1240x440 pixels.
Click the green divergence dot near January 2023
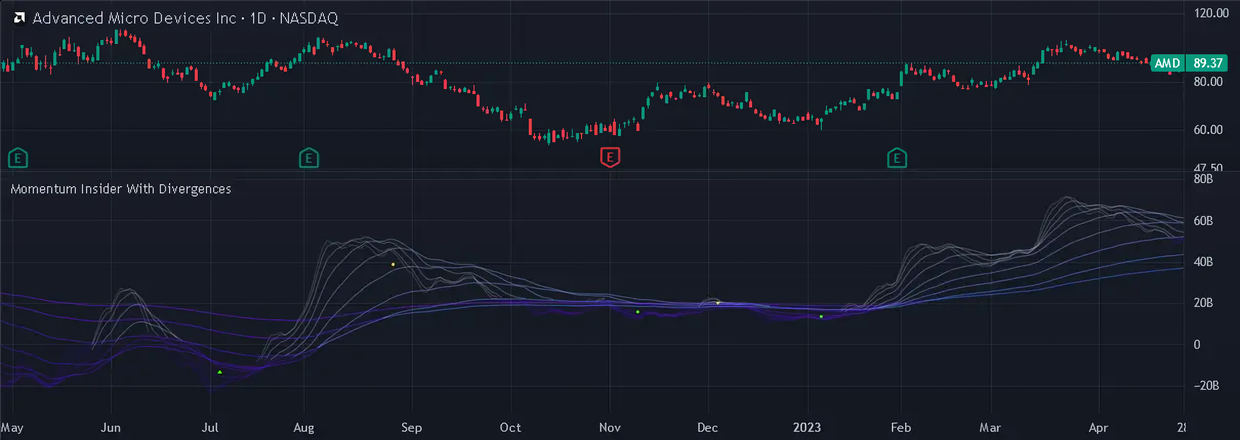pos(821,317)
